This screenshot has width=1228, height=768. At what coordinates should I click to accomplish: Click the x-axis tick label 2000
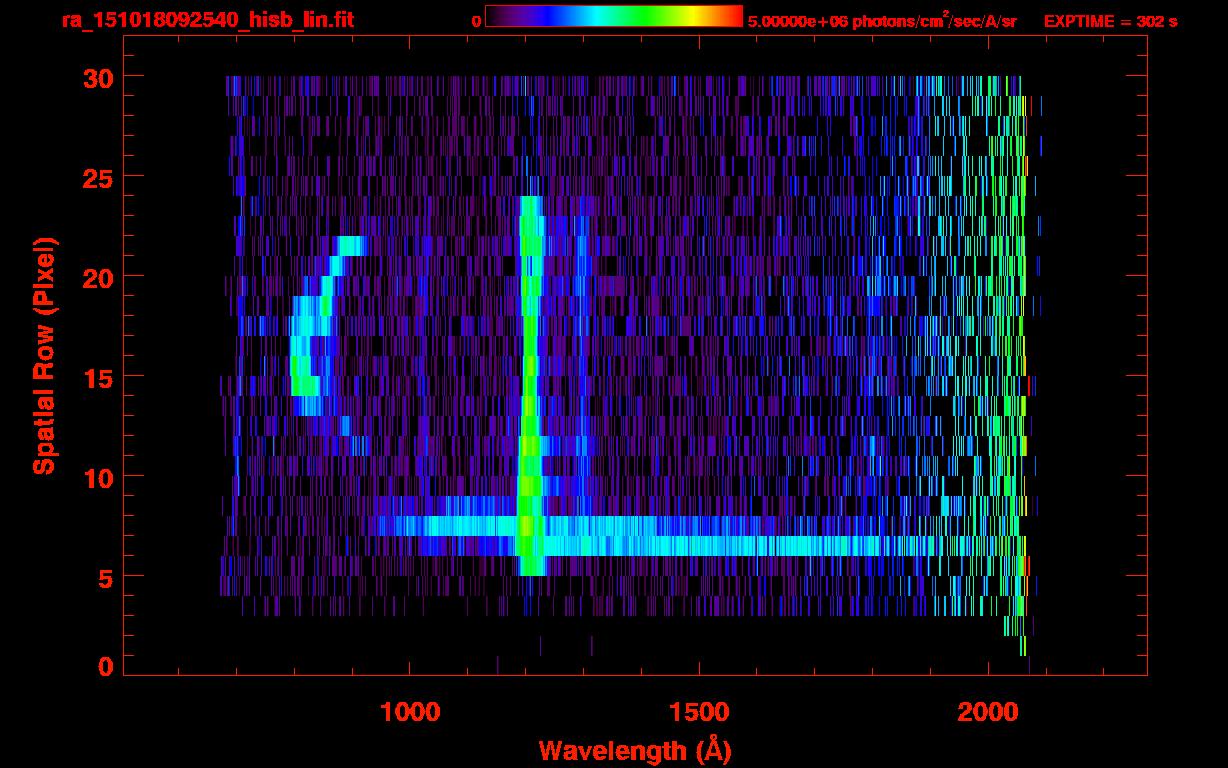988,712
